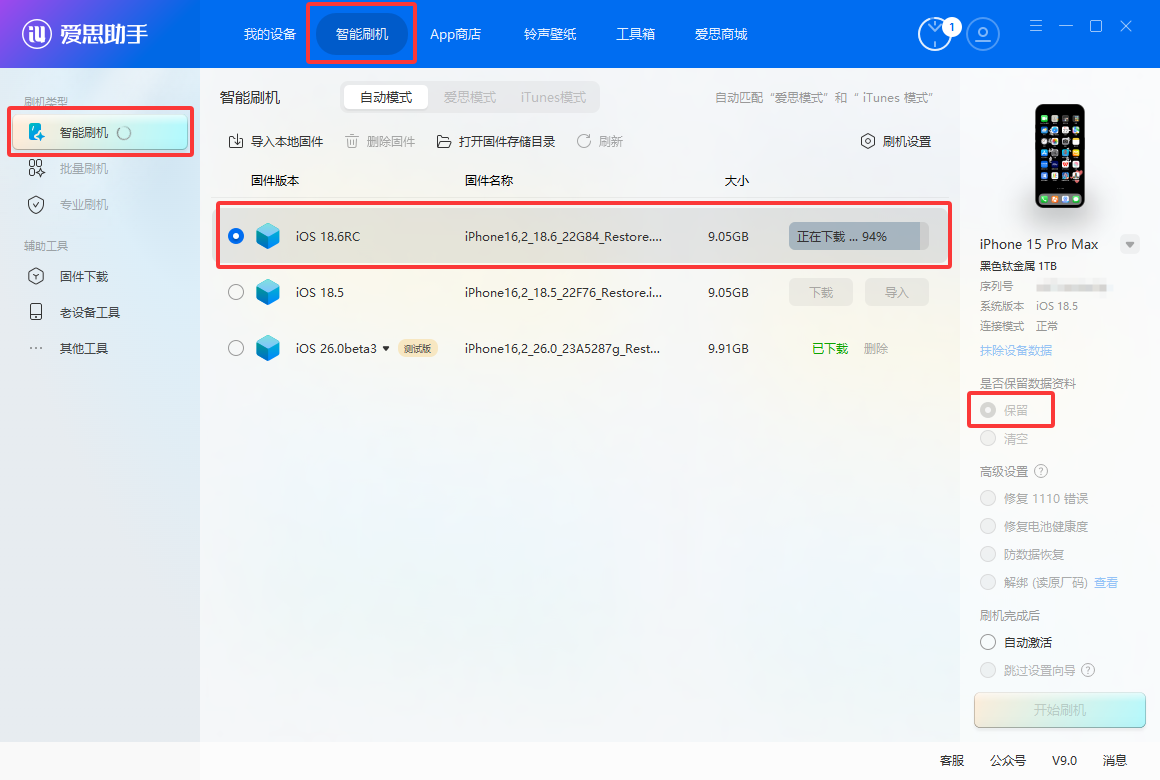Switch to the 我的设备 tab
This screenshot has width=1160, height=780.
click(x=270, y=33)
